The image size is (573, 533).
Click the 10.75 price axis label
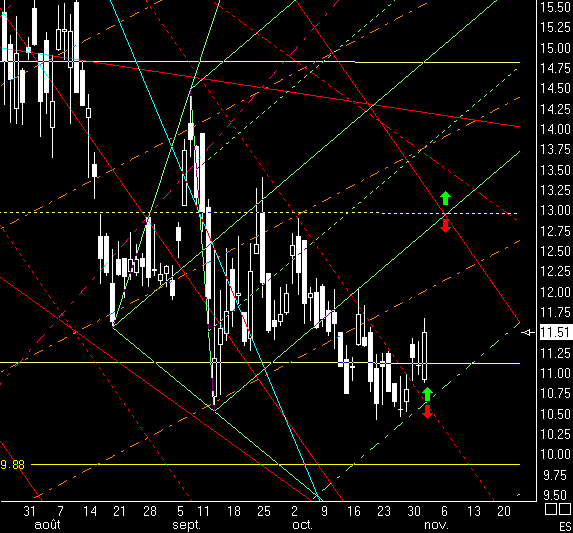tap(555, 393)
